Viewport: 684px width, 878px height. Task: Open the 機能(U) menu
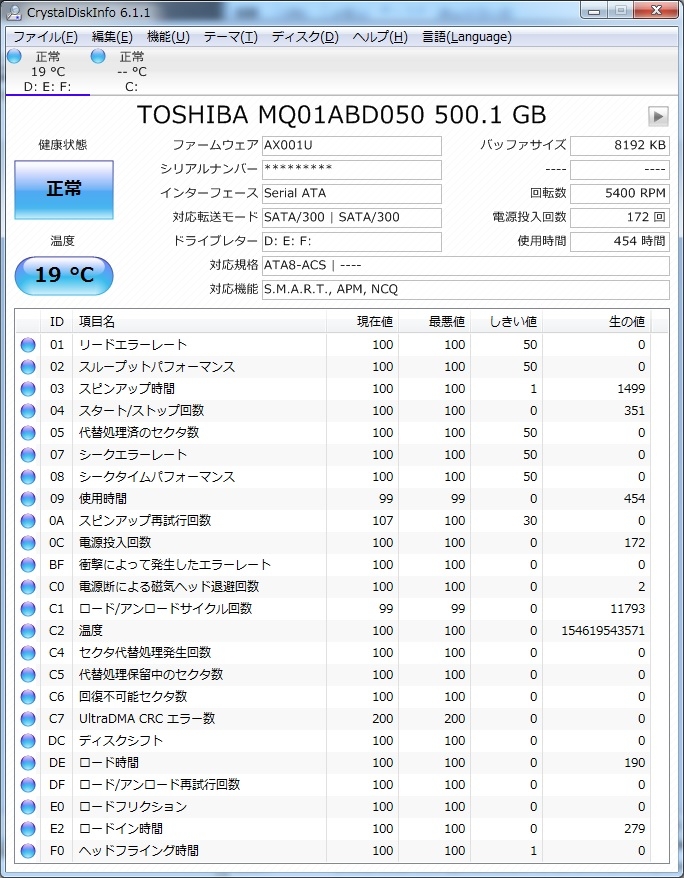[168, 37]
